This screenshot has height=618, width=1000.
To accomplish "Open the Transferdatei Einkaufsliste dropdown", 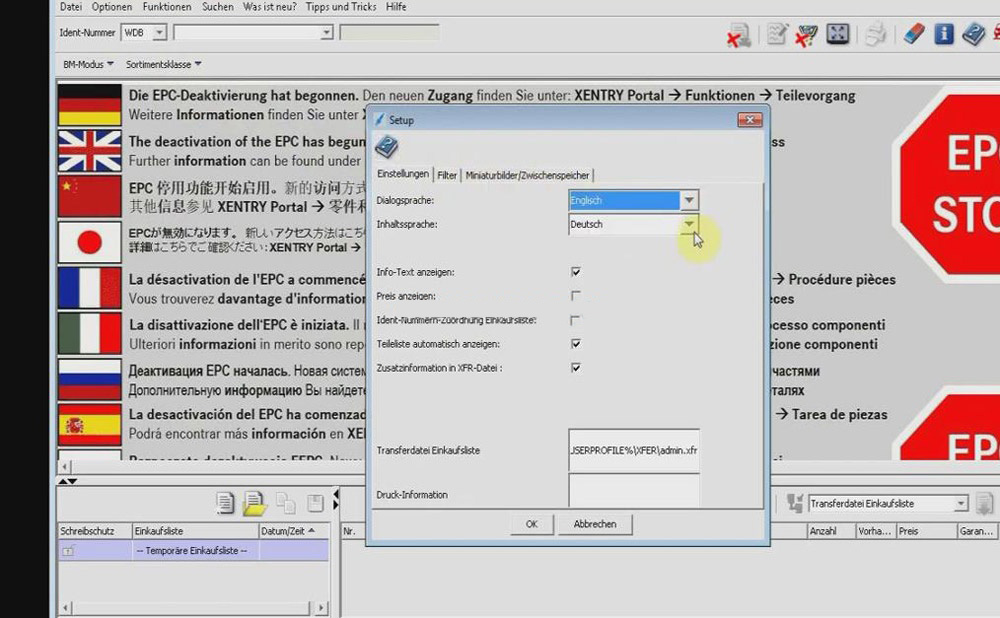I will 960,504.
